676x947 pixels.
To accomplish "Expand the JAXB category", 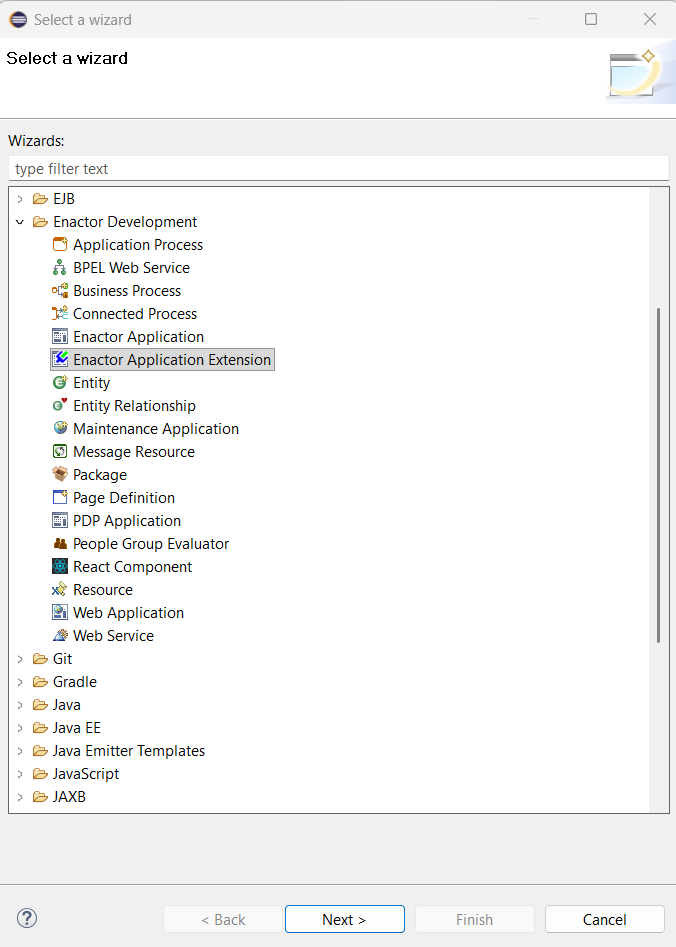I will pyautogui.click(x=20, y=797).
